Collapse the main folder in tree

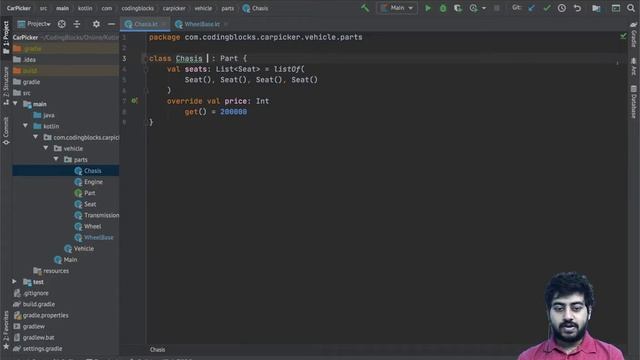(16, 104)
